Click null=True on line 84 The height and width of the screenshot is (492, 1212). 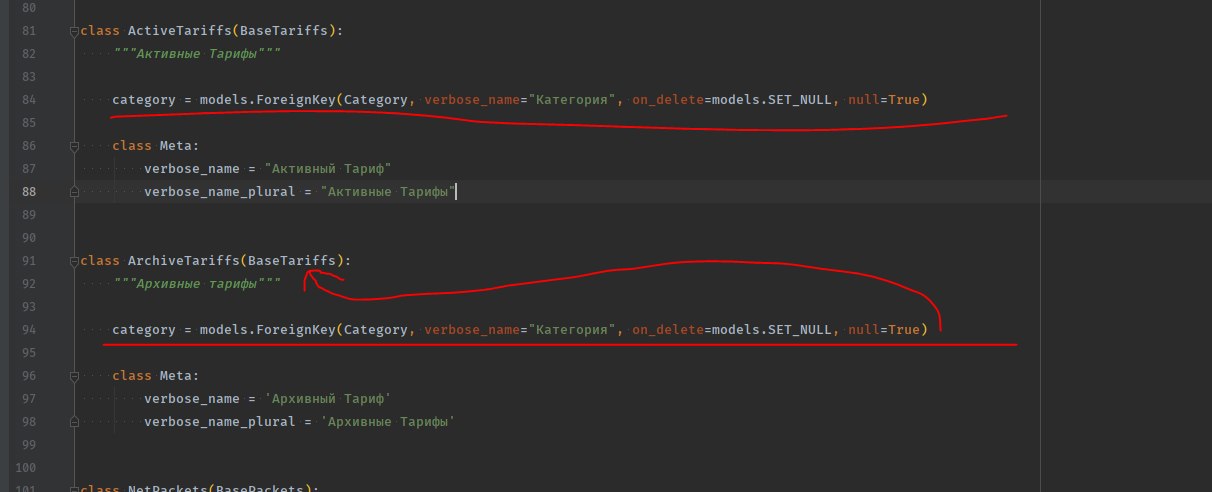884,99
